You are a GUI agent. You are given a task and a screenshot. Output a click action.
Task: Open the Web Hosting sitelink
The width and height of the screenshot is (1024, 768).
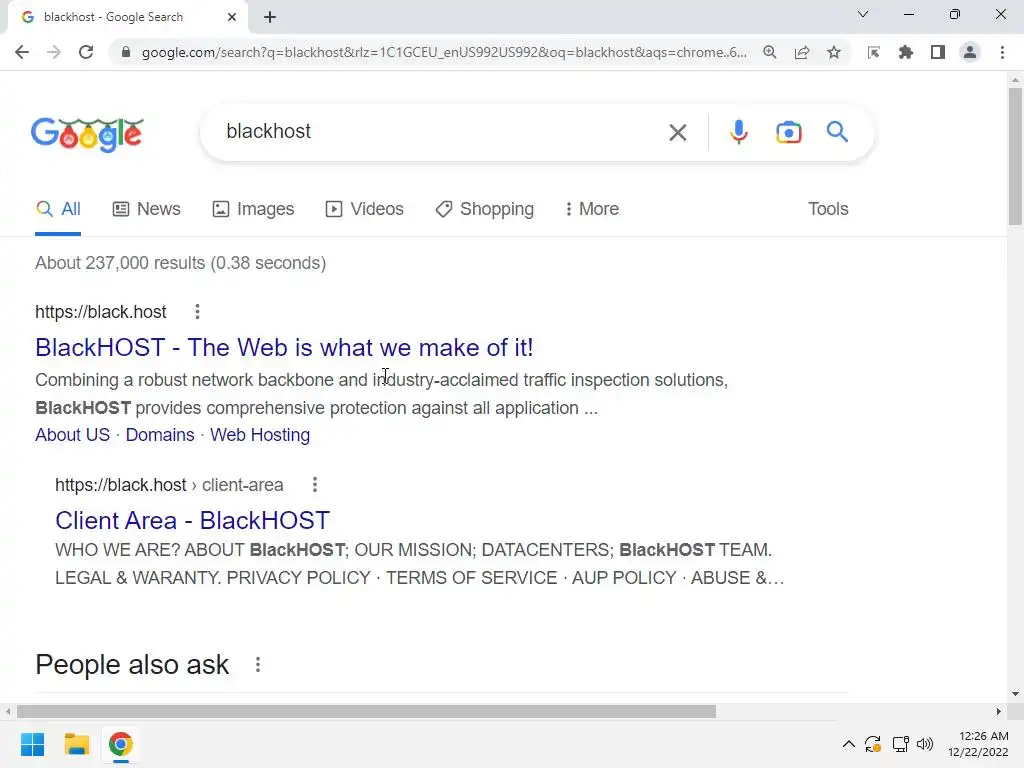(260, 435)
